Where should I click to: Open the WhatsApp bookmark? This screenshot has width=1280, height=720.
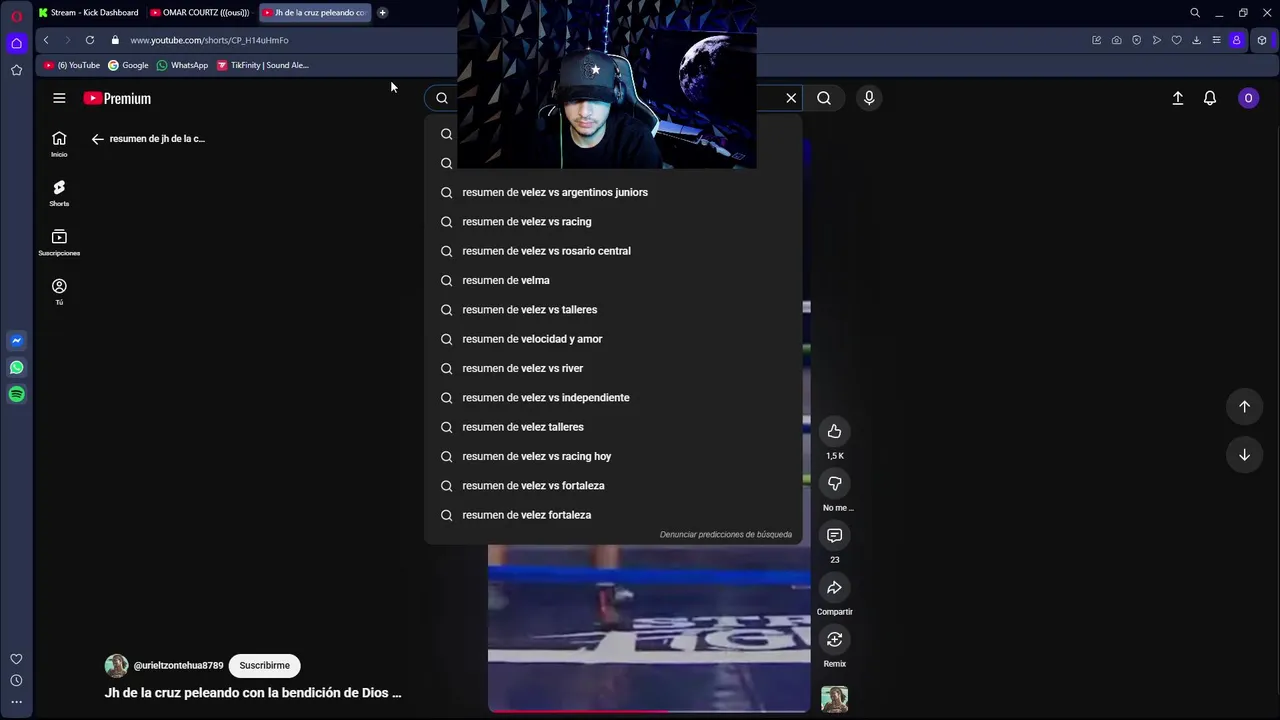pyautogui.click(x=182, y=65)
